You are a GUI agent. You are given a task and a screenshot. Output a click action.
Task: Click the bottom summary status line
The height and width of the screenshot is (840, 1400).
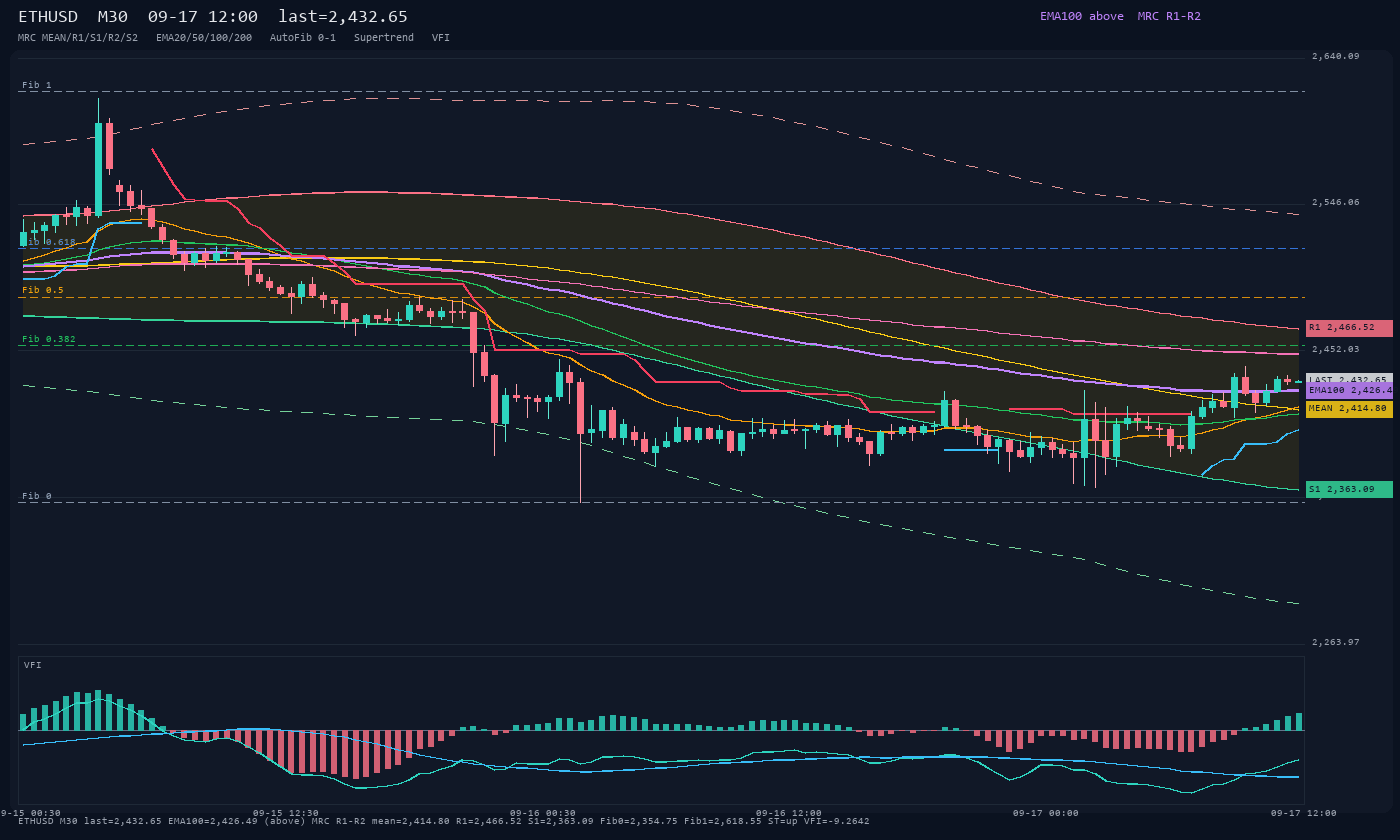coord(444,821)
